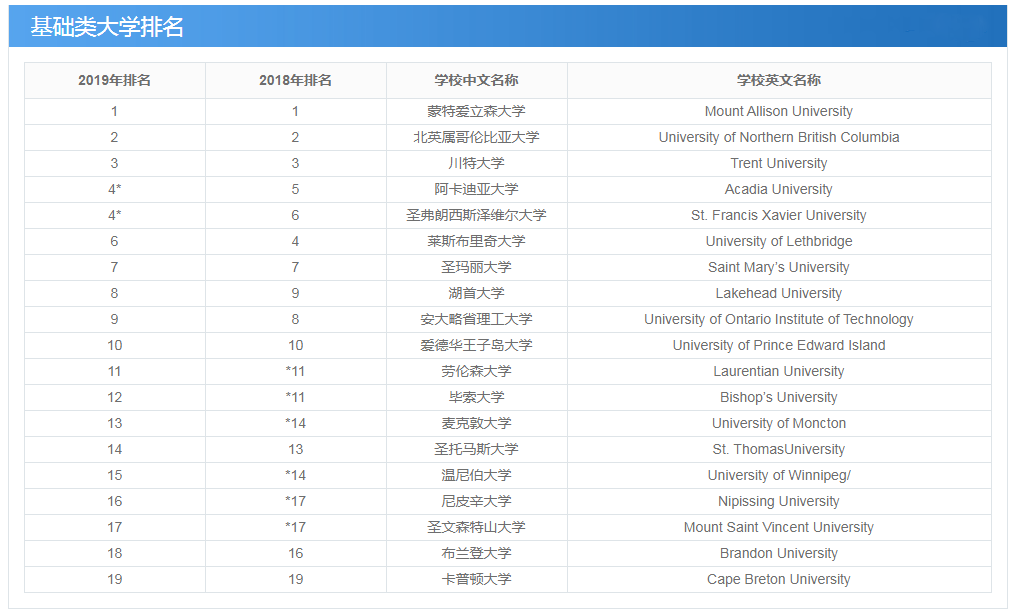Click 2019 rank 12 in Bishop's row

tap(114, 397)
